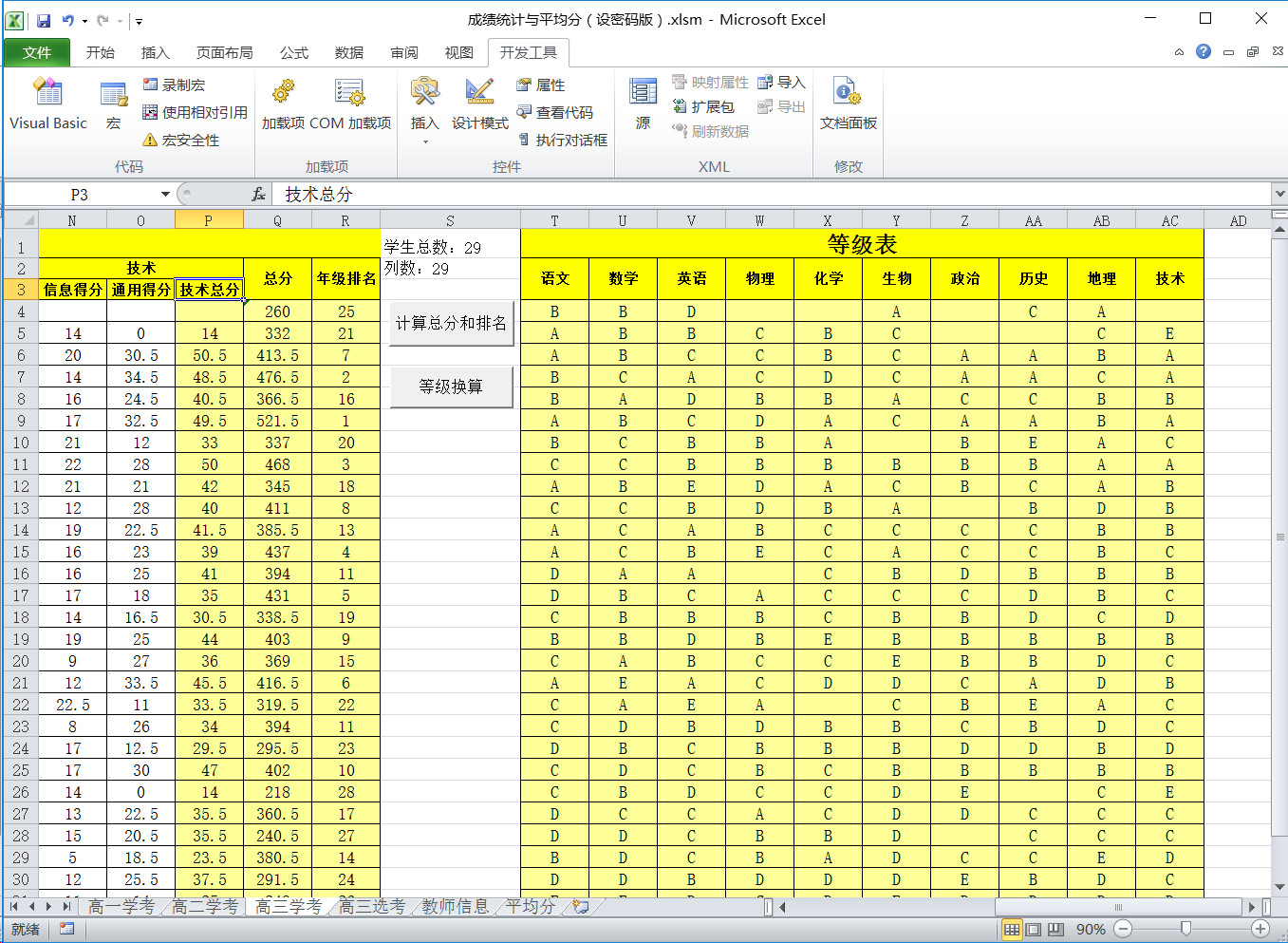Zoom in with the plus button
The height and width of the screenshot is (943, 1288).
pos(1260,929)
